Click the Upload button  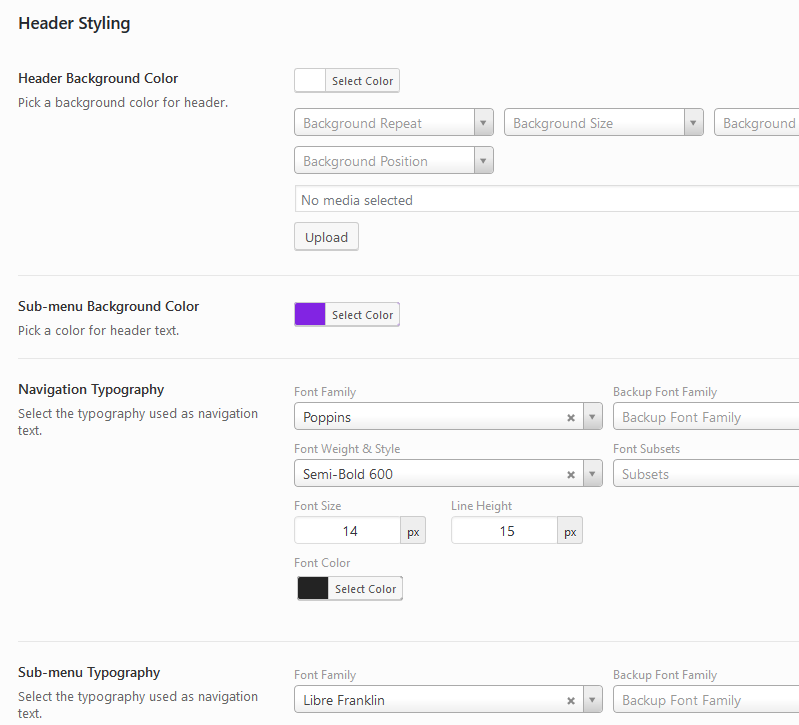pyautogui.click(x=326, y=237)
